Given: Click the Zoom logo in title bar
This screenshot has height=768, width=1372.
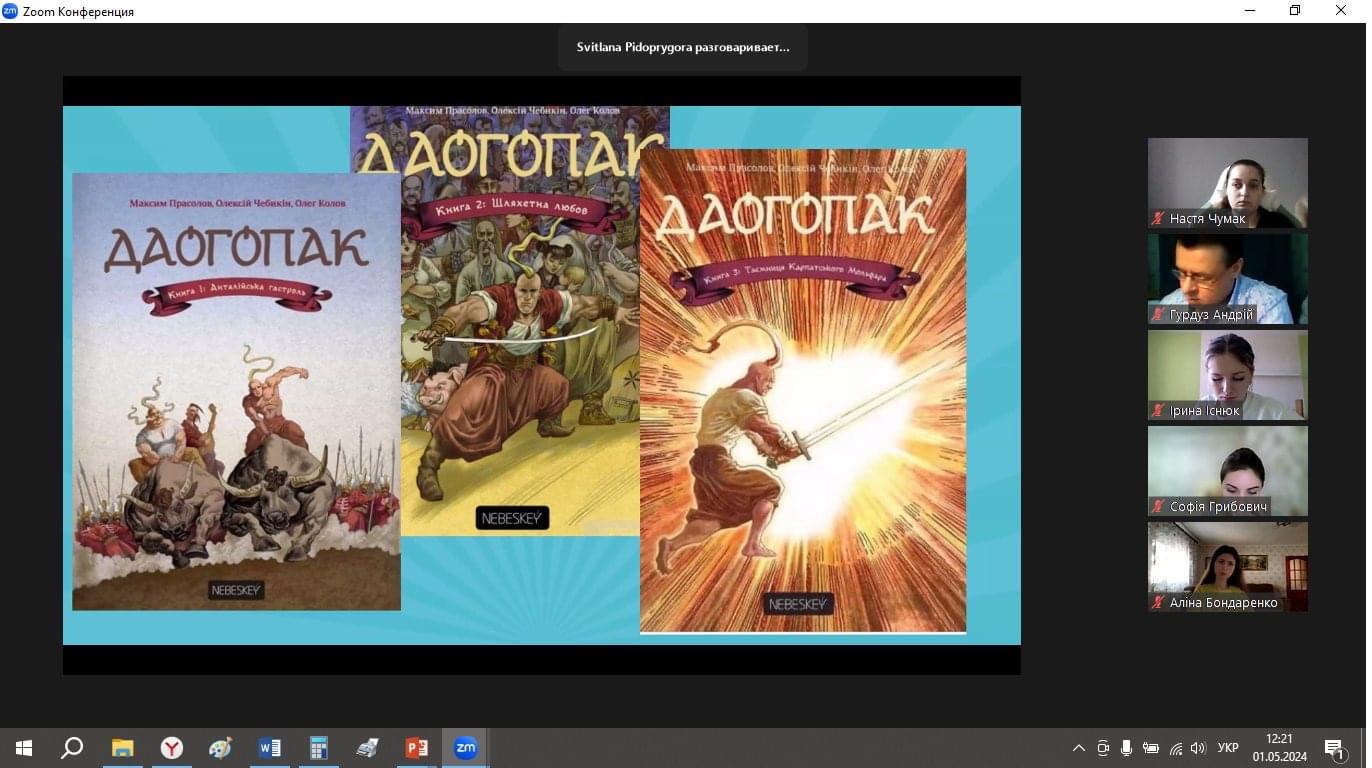Looking at the screenshot, I should click(10, 11).
